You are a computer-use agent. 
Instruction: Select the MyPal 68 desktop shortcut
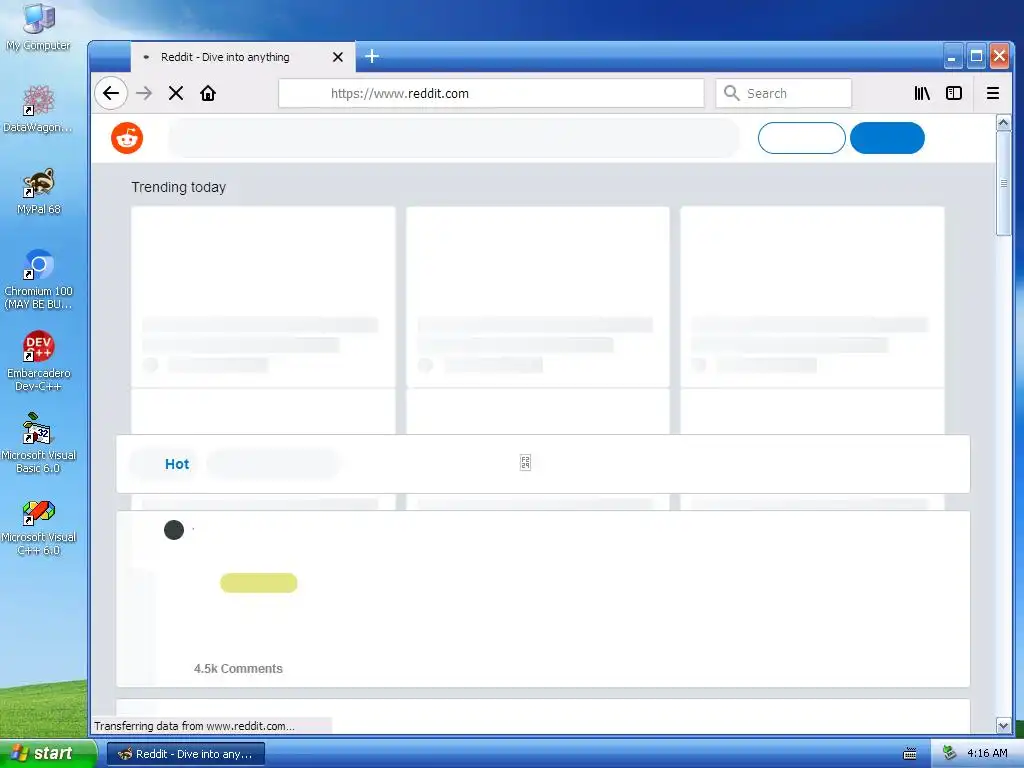tap(39, 191)
